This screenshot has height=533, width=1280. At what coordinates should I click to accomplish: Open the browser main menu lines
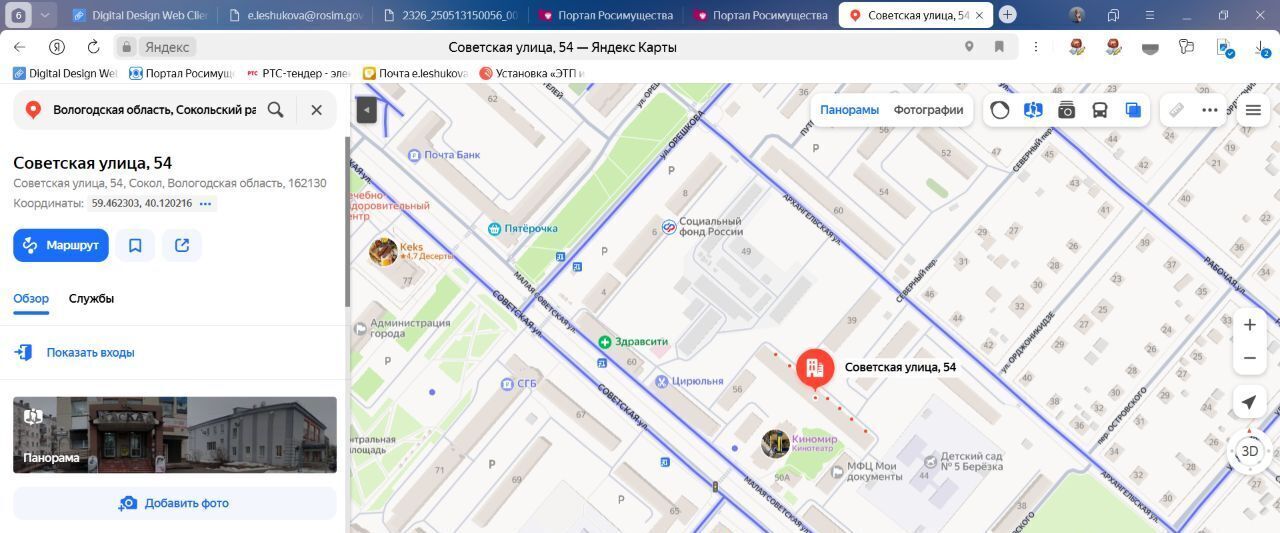tap(1149, 15)
